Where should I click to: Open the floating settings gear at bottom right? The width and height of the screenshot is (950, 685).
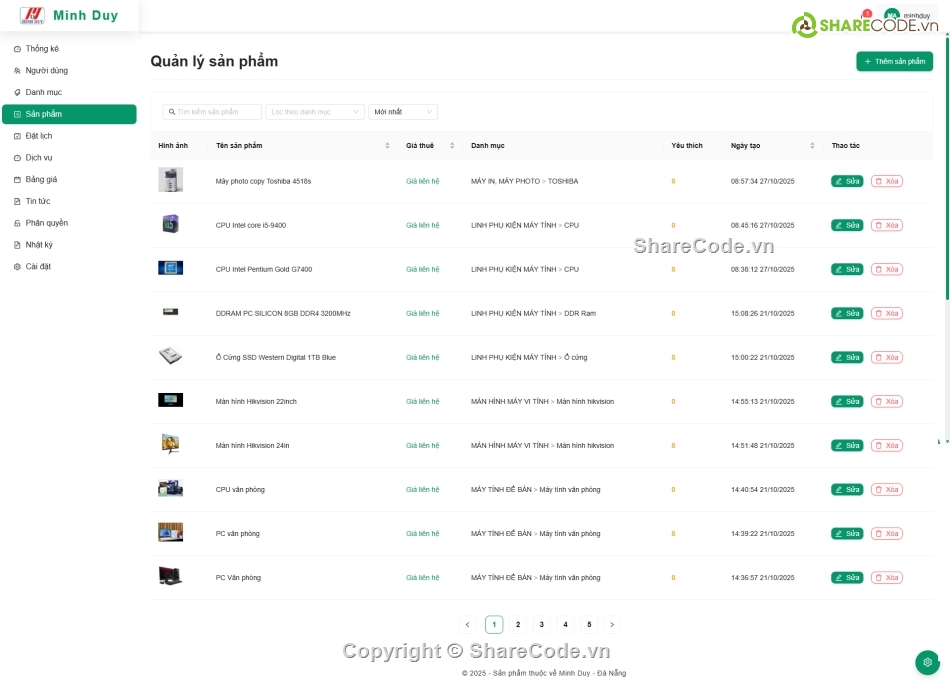coord(926,662)
